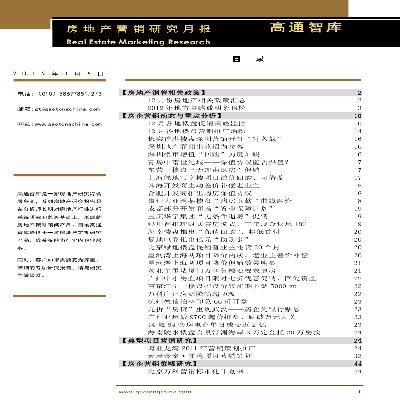Open the email address in the left sidebar
Image resolution: width=400 pixels, height=410 pixels.
(59, 109)
